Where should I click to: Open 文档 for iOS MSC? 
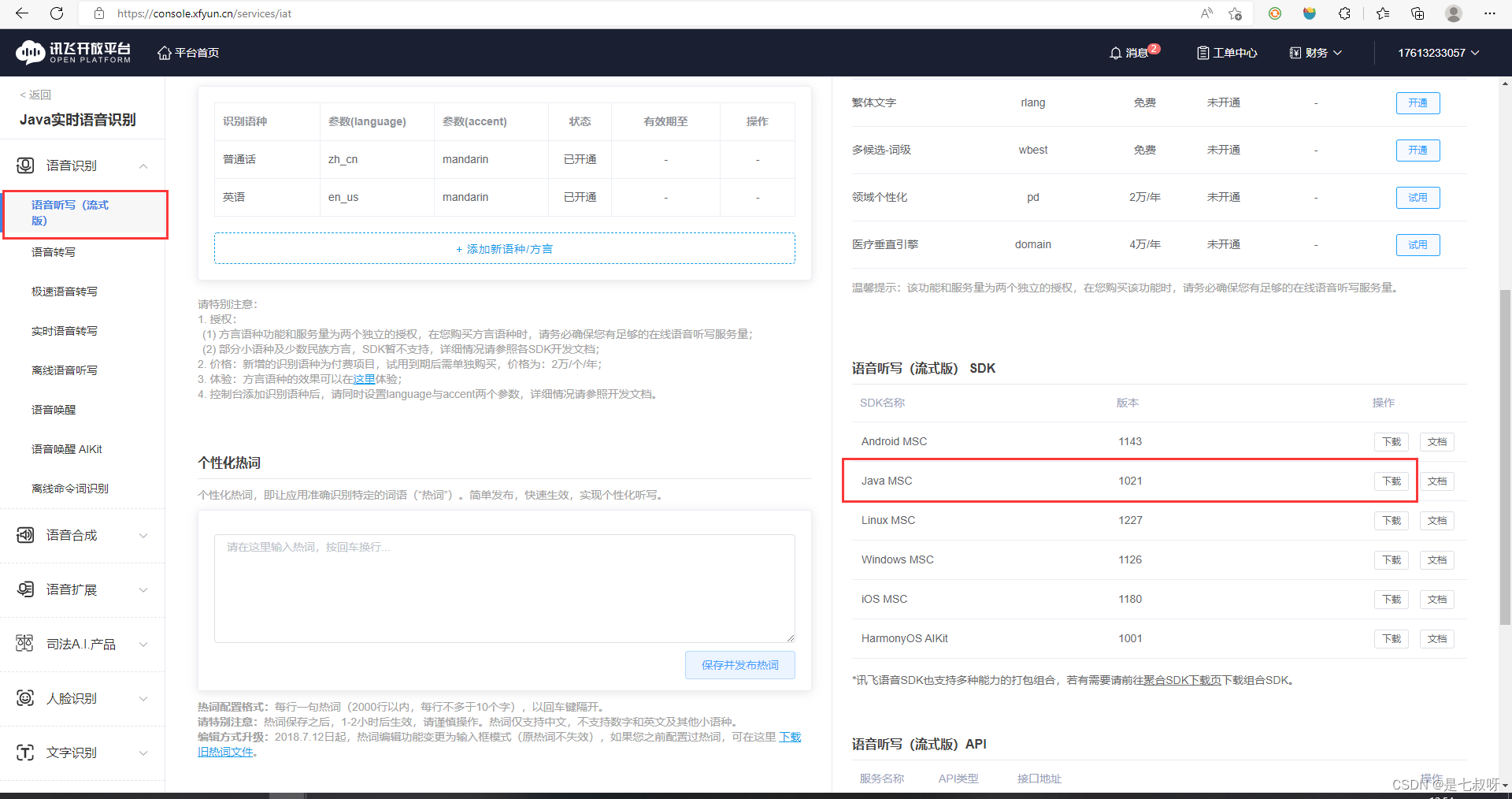(1437, 600)
